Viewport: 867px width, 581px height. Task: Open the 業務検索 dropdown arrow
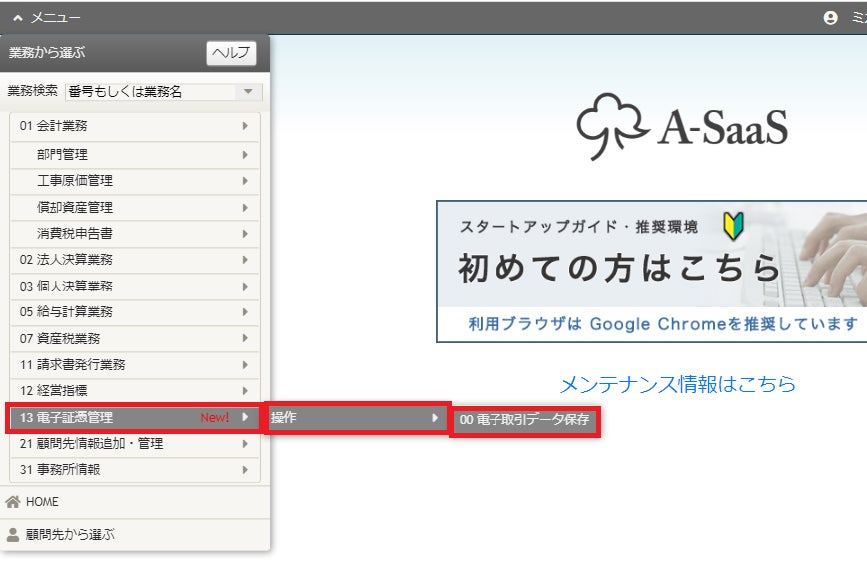248,91
